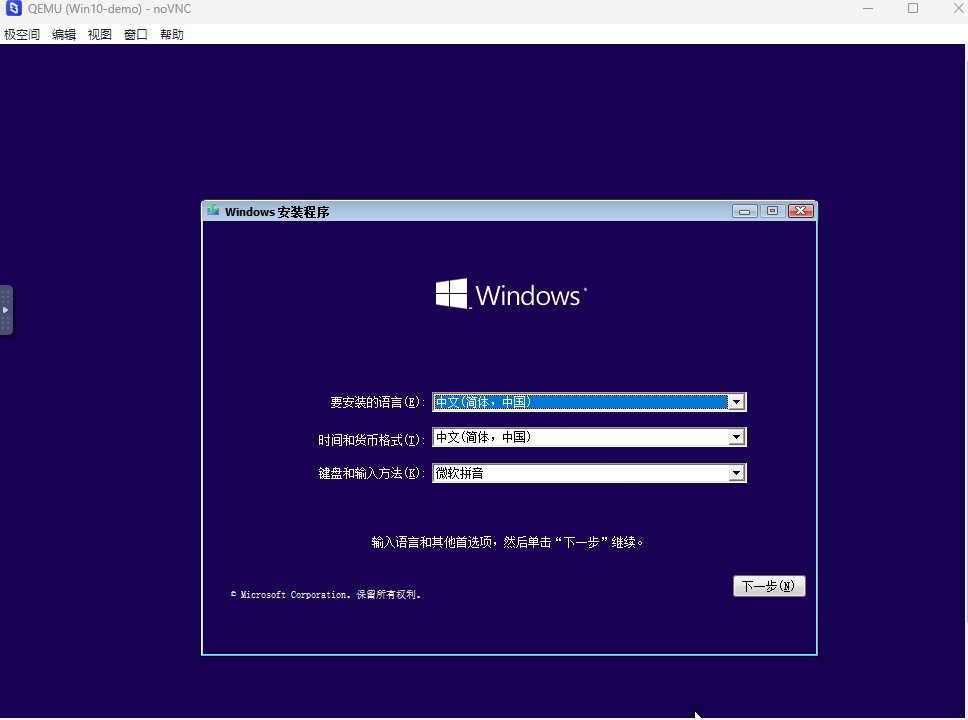Open the 编辑 menu
This screenshot has width=968, height=720.
pyautogui.click(x=63, y=34)
